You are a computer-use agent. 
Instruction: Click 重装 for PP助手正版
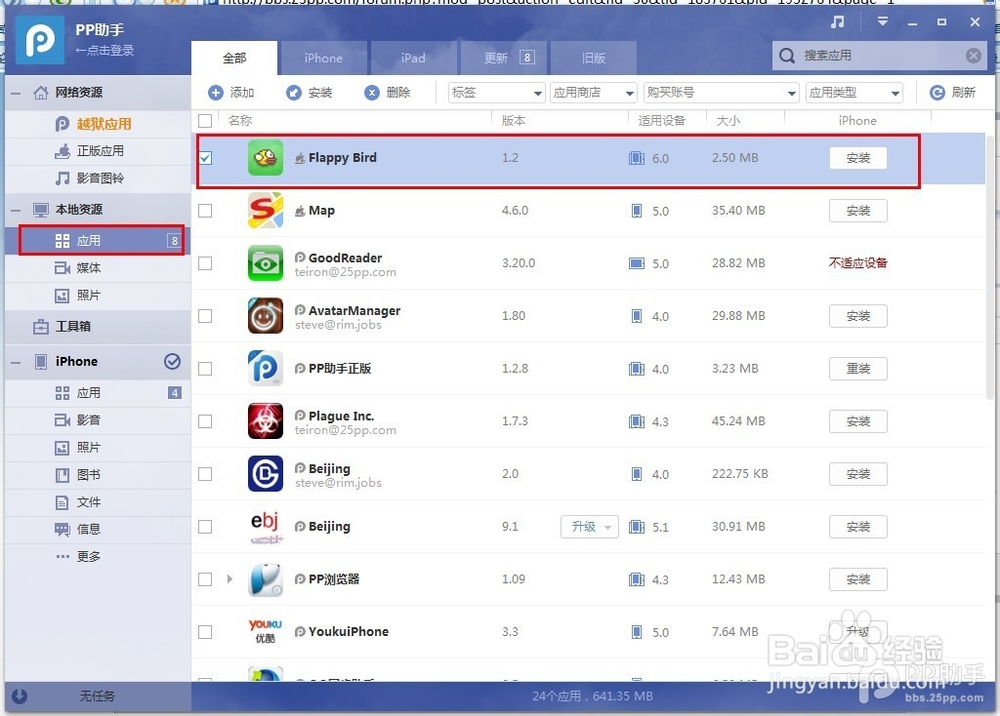coord(858,369)
